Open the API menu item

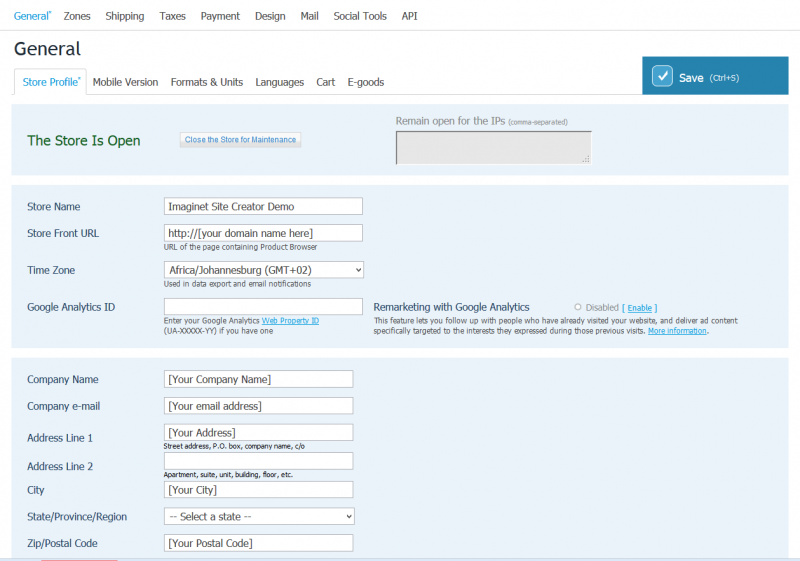pos(410,16)
